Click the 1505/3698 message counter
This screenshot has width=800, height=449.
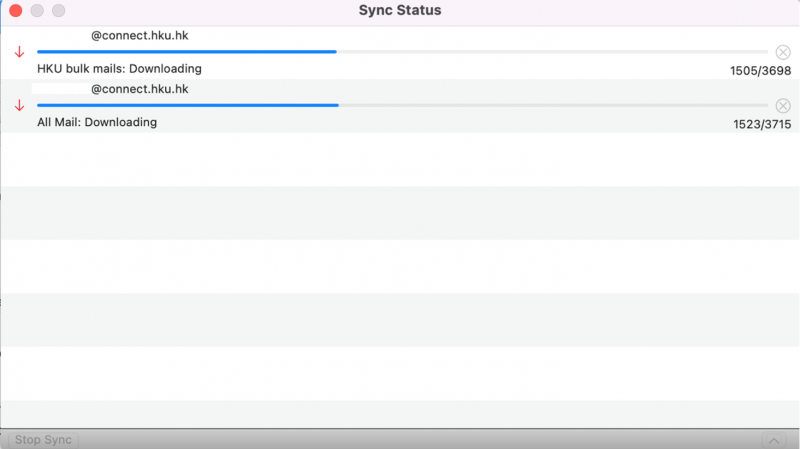click(x=760, y=71)
